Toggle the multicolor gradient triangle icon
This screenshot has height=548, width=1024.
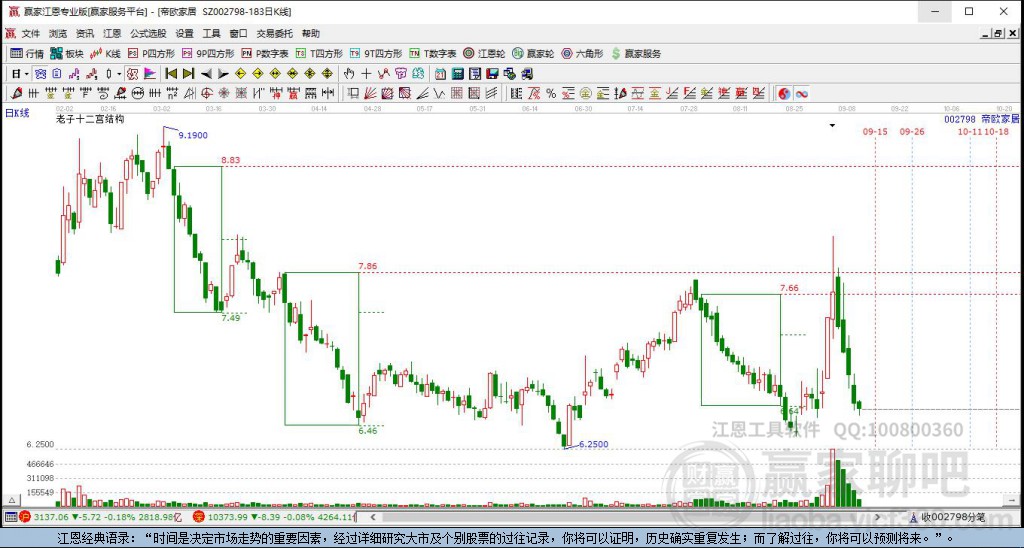pos(150,74)
